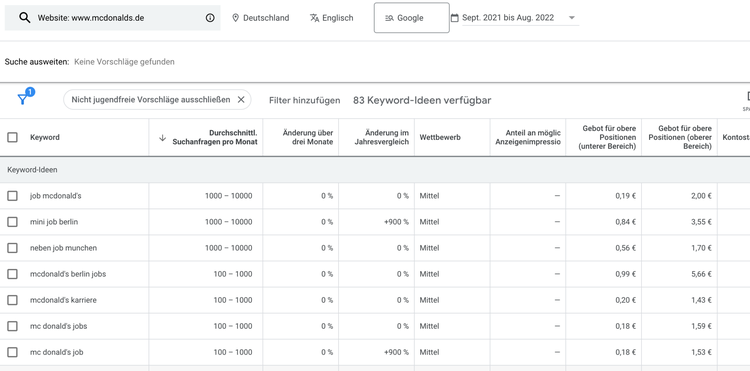Click +900 % in mc donald's job row

click(397, 352)
